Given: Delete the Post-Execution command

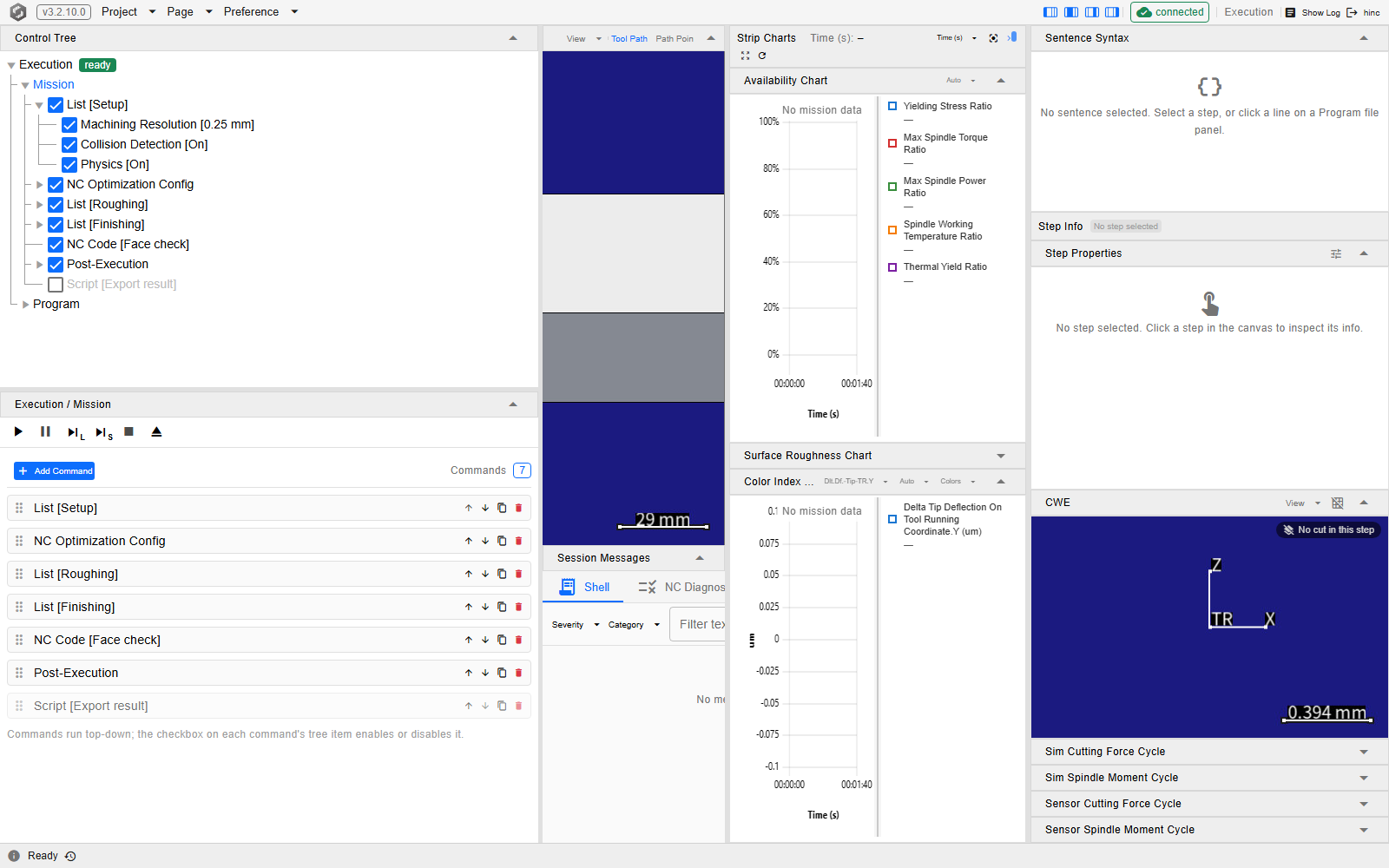Looking at the screenshot, I should [x=519, y=673].
